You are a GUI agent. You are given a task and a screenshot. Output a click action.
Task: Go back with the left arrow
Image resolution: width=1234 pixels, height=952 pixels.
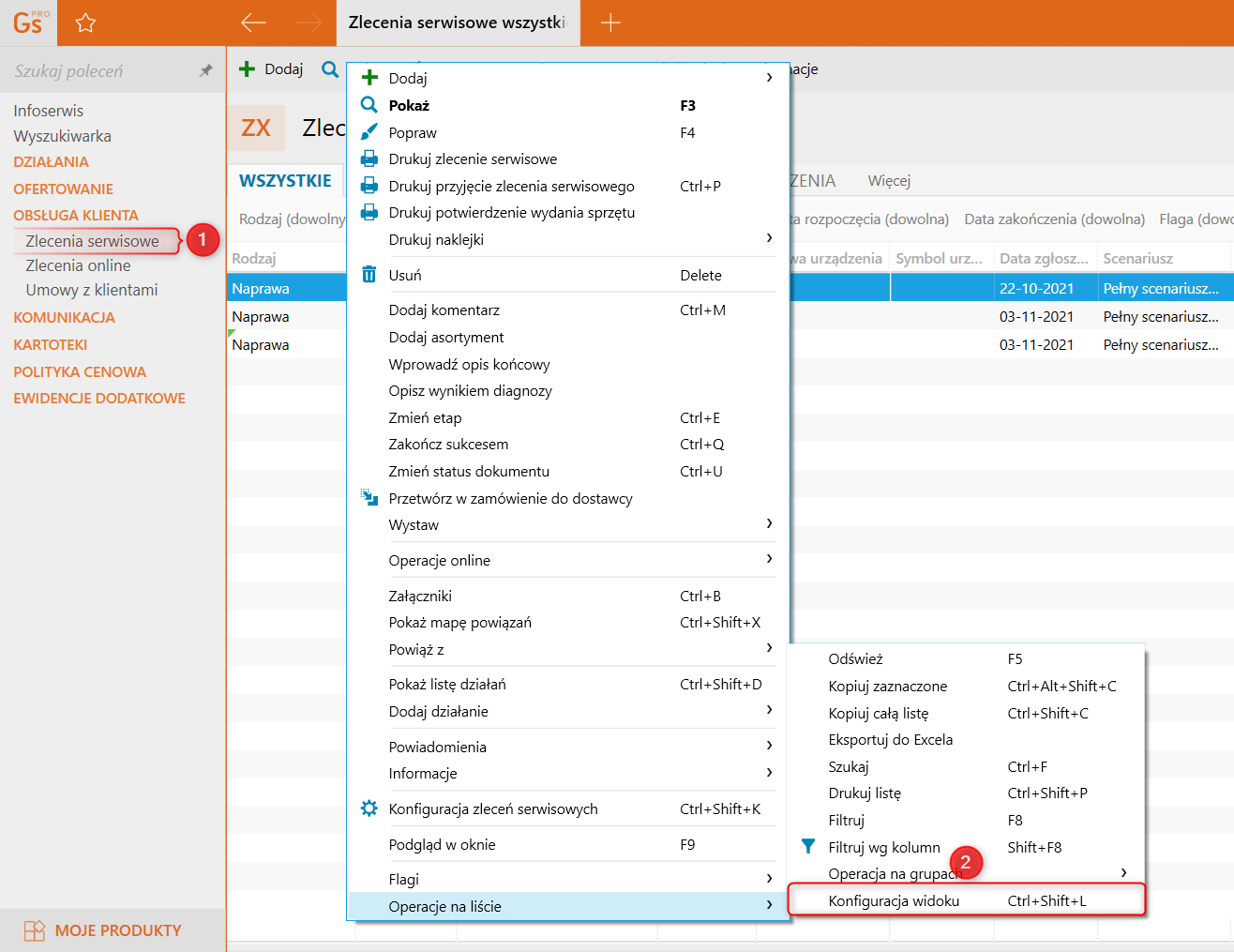pos(253,23)
